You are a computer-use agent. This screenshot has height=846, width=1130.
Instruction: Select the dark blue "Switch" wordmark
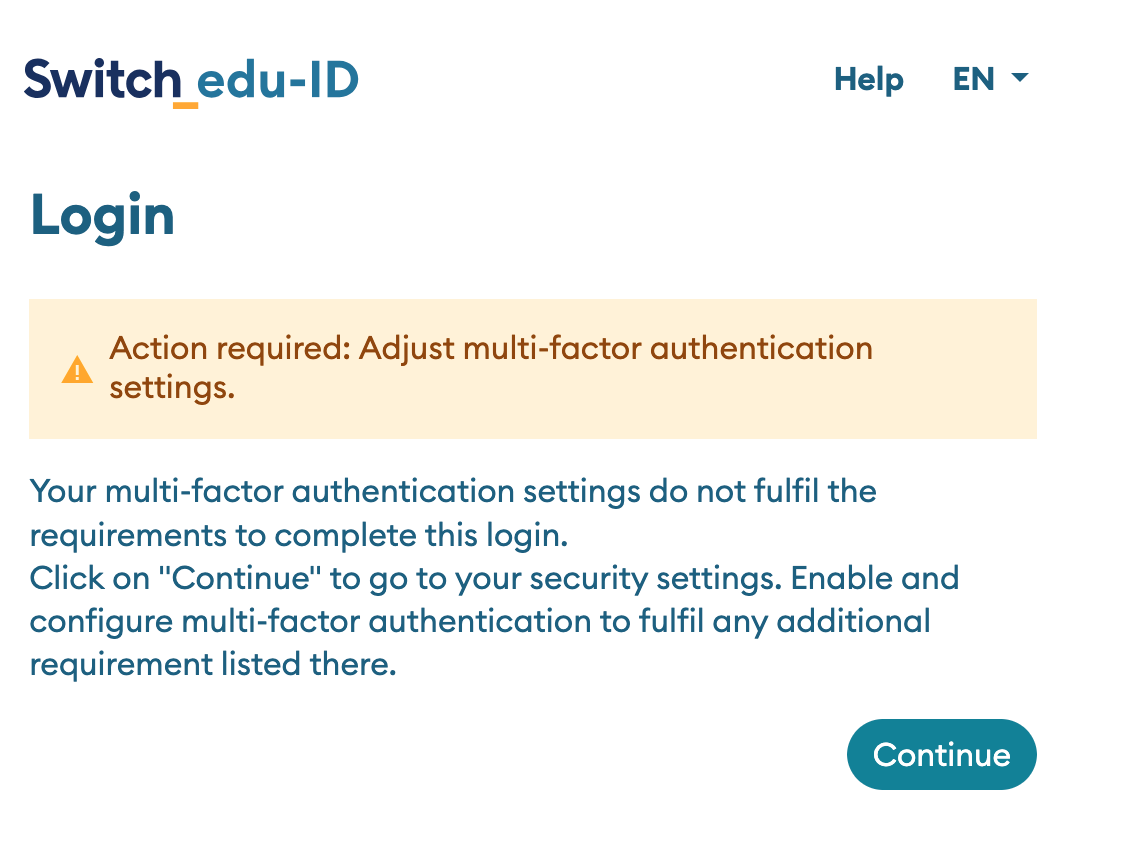click(102, 79)
